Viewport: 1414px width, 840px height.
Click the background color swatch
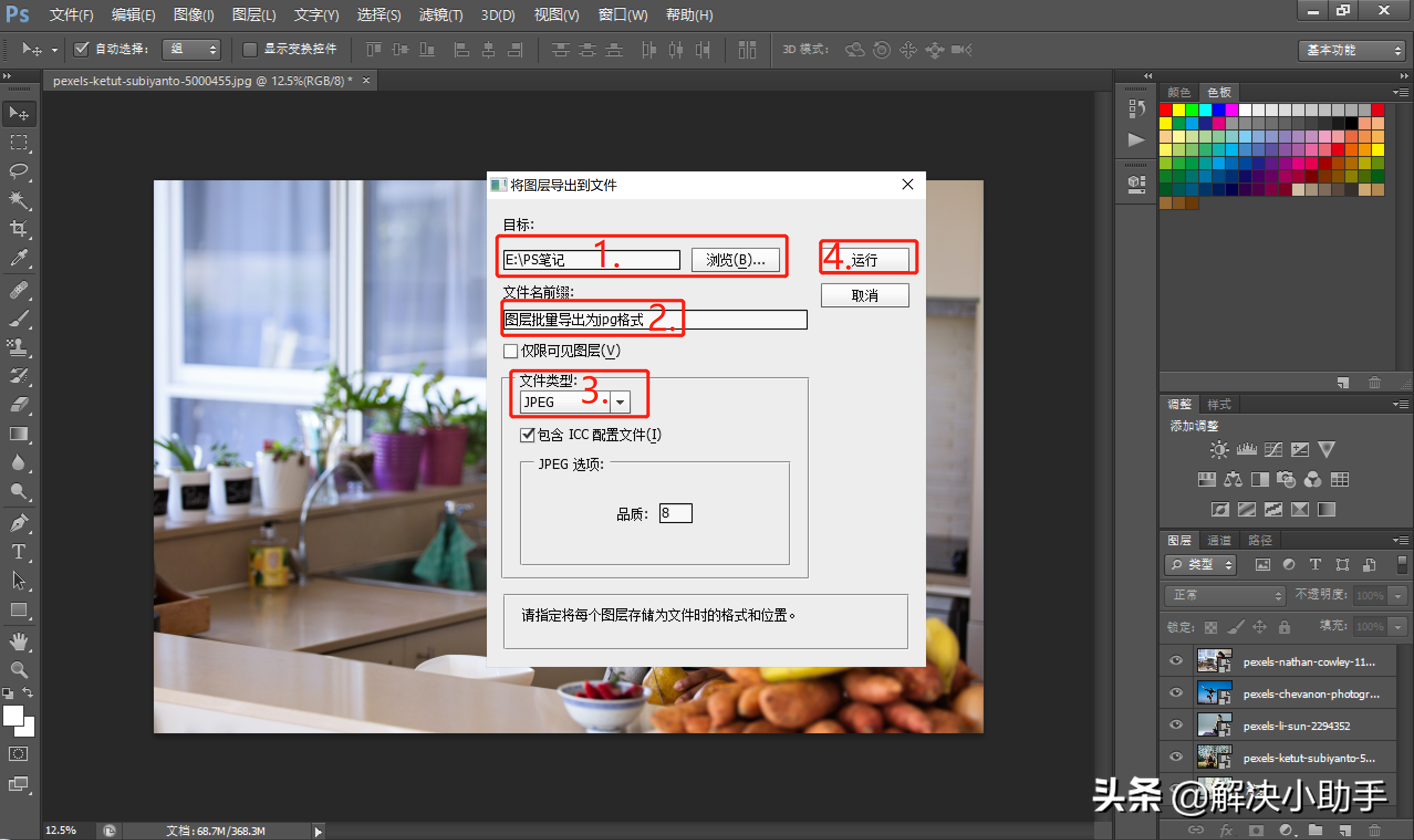tap(28, 730)
